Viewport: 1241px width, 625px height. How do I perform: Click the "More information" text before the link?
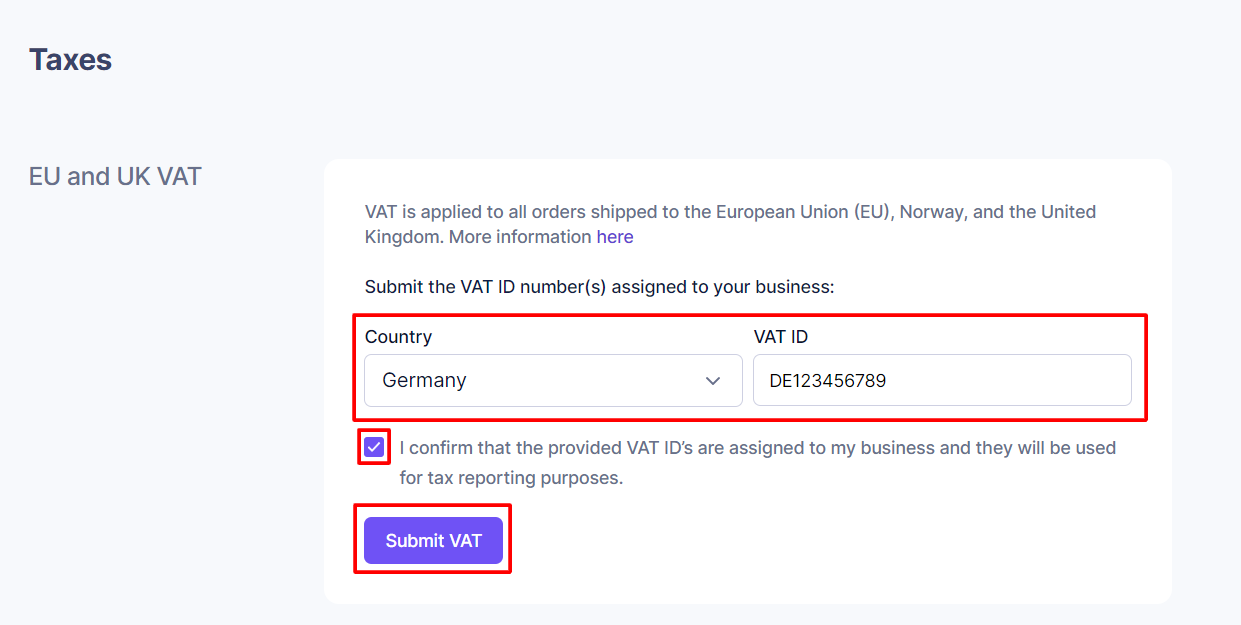pos(520,237)
